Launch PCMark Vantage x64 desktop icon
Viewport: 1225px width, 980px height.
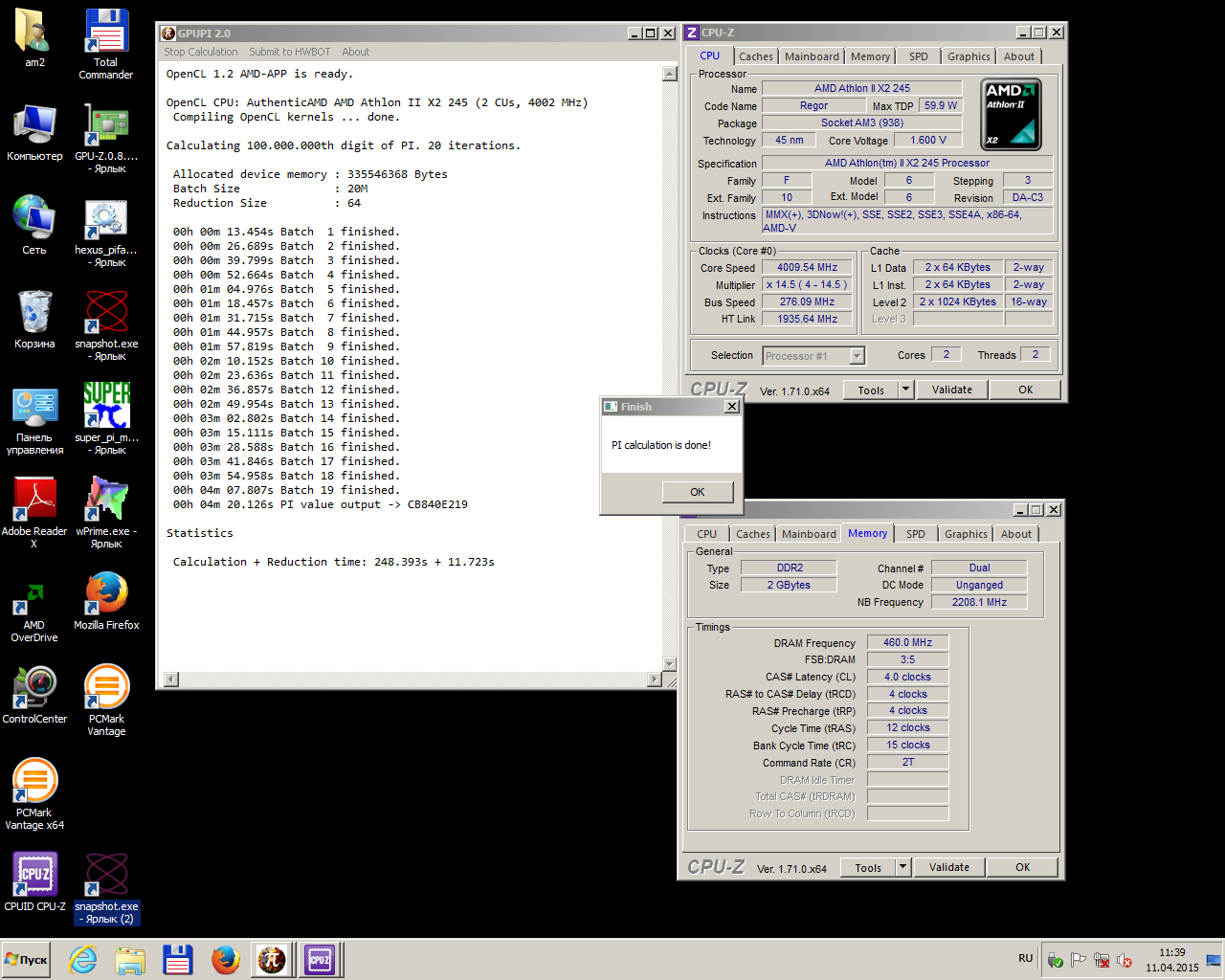click(34, 794)
